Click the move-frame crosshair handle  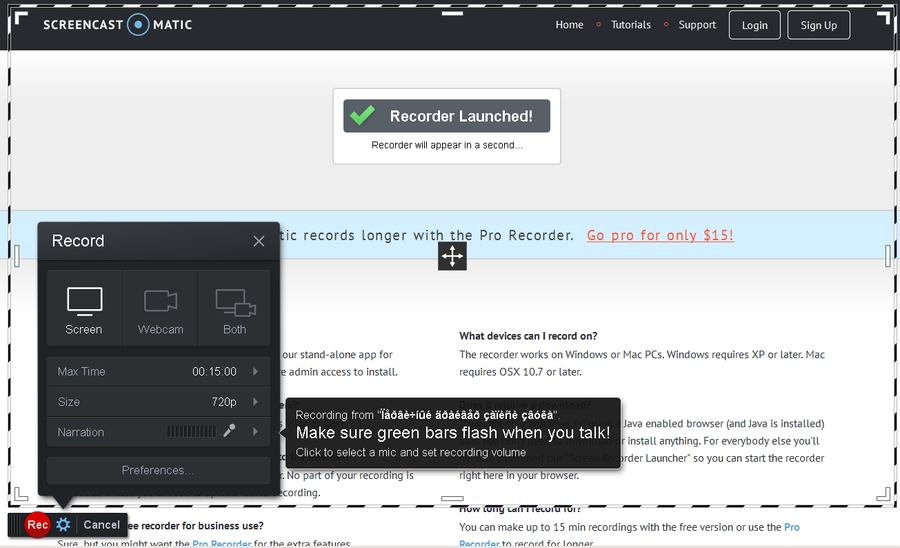452,256
